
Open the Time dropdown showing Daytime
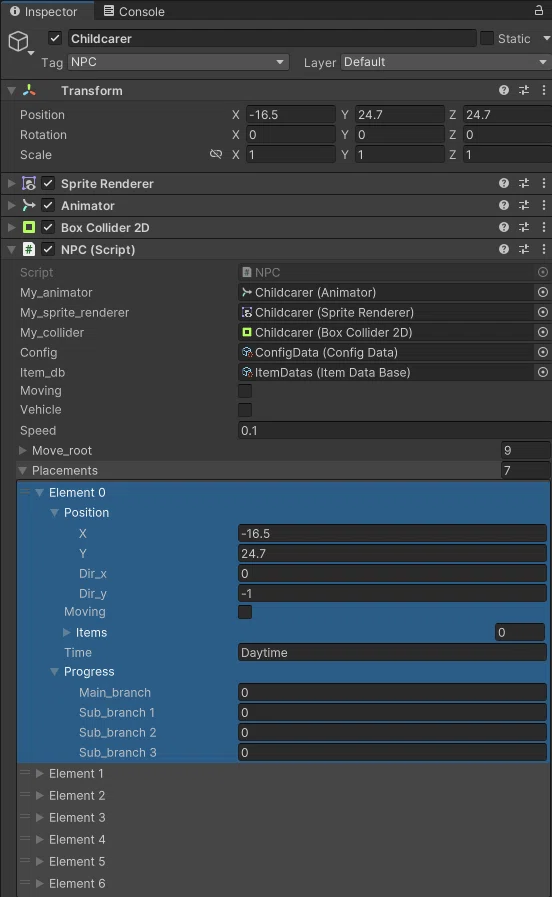point(392,653)
